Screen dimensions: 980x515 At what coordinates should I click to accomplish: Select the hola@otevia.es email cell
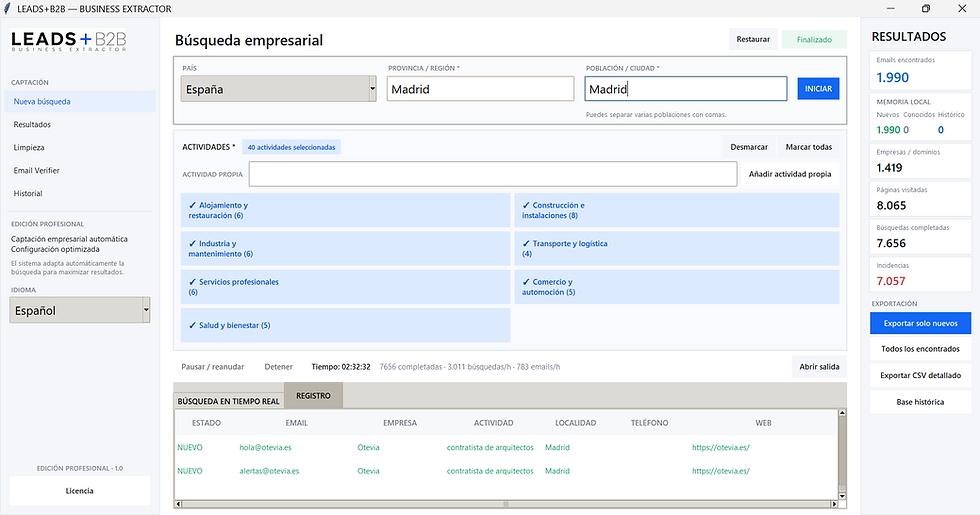pyautogui.click(x=266, y=448)
